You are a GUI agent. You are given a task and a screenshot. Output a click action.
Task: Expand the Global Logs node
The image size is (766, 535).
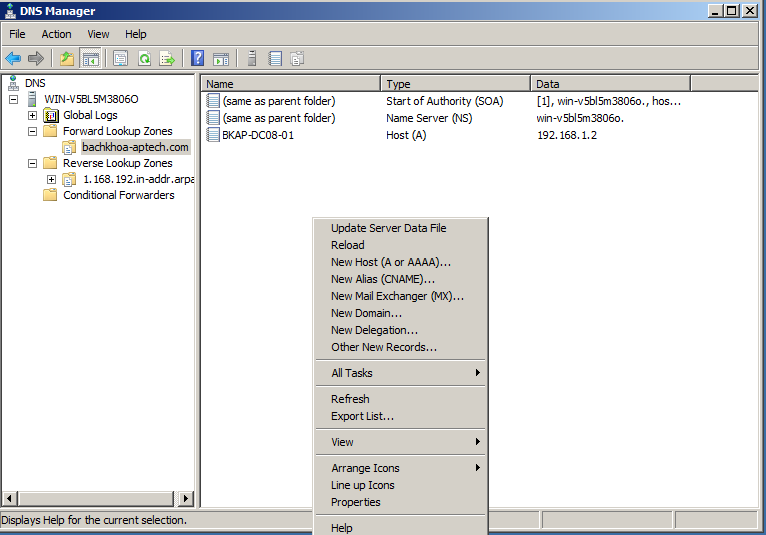[32, 115]
